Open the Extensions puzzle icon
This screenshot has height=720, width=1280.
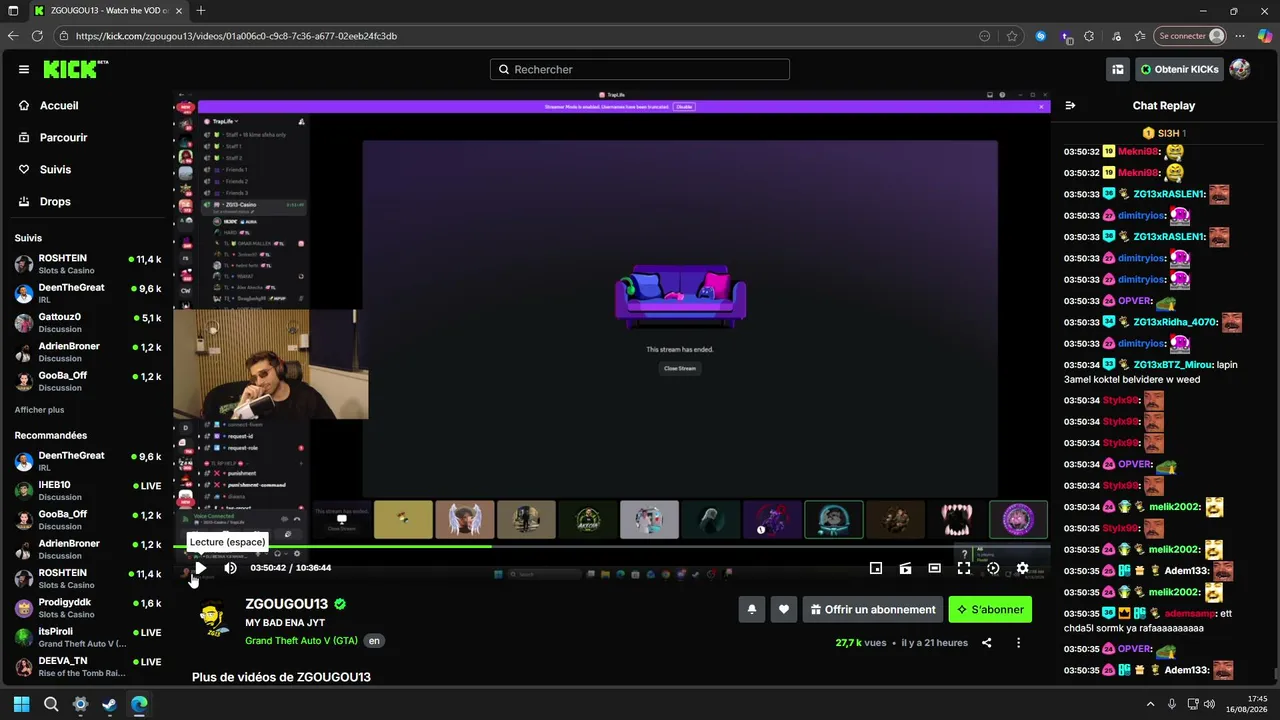pos(1089,36)
